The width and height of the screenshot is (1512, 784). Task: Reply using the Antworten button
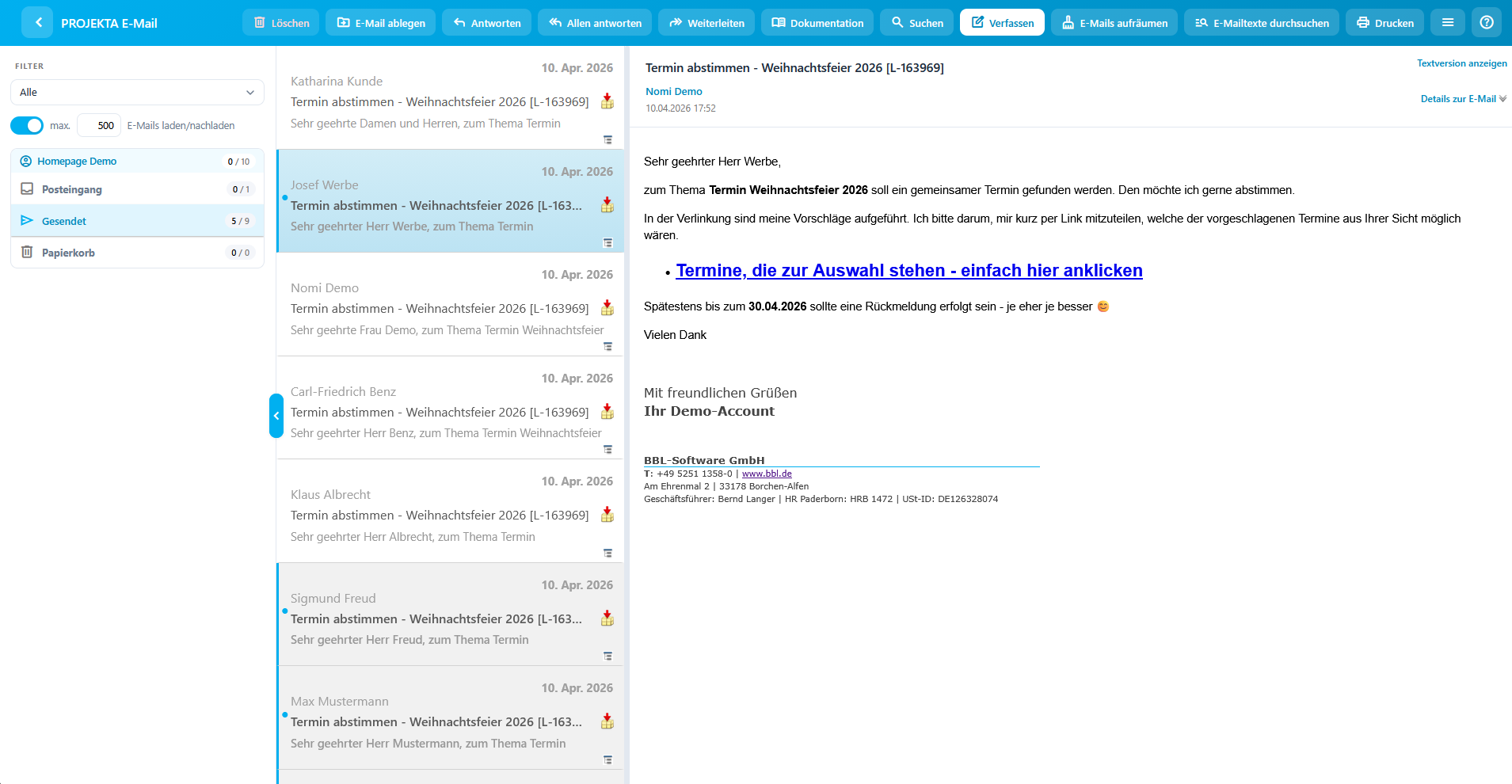click(x=486, y=22)
